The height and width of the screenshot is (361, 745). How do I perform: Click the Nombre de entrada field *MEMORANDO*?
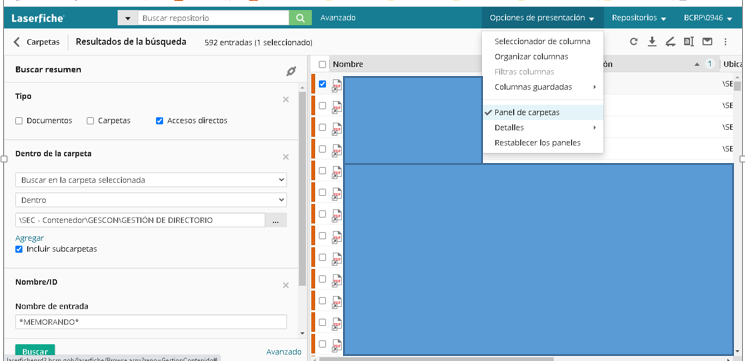(x=151, y=322)
